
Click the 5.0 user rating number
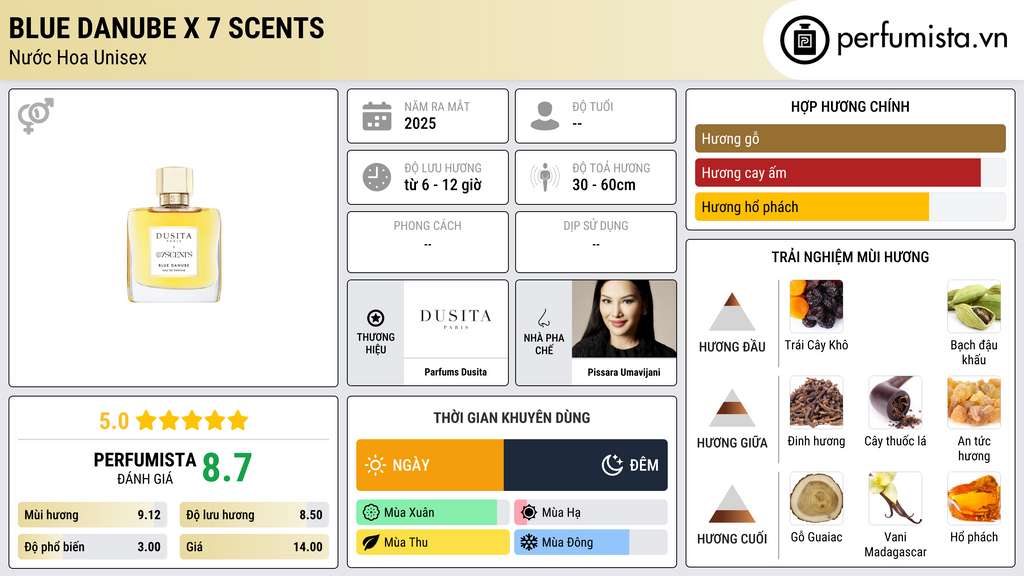pyautogui.click(x=114, y=421)
